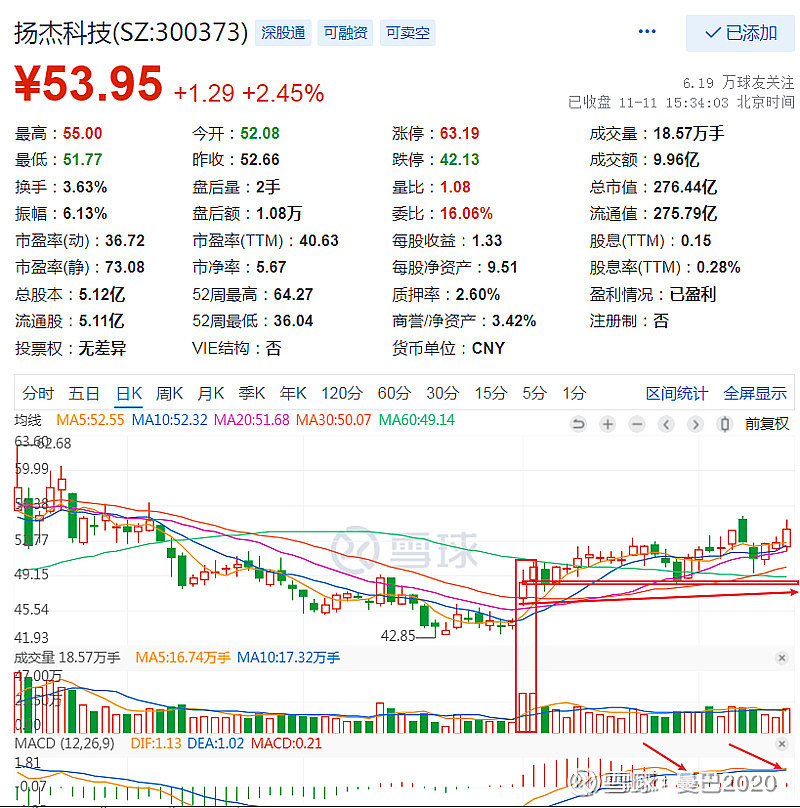Screen dimensions: 800x808
Task: Click the DIF:1.13 indicator value
Action: pyautogui.click(x=156, y=744)
